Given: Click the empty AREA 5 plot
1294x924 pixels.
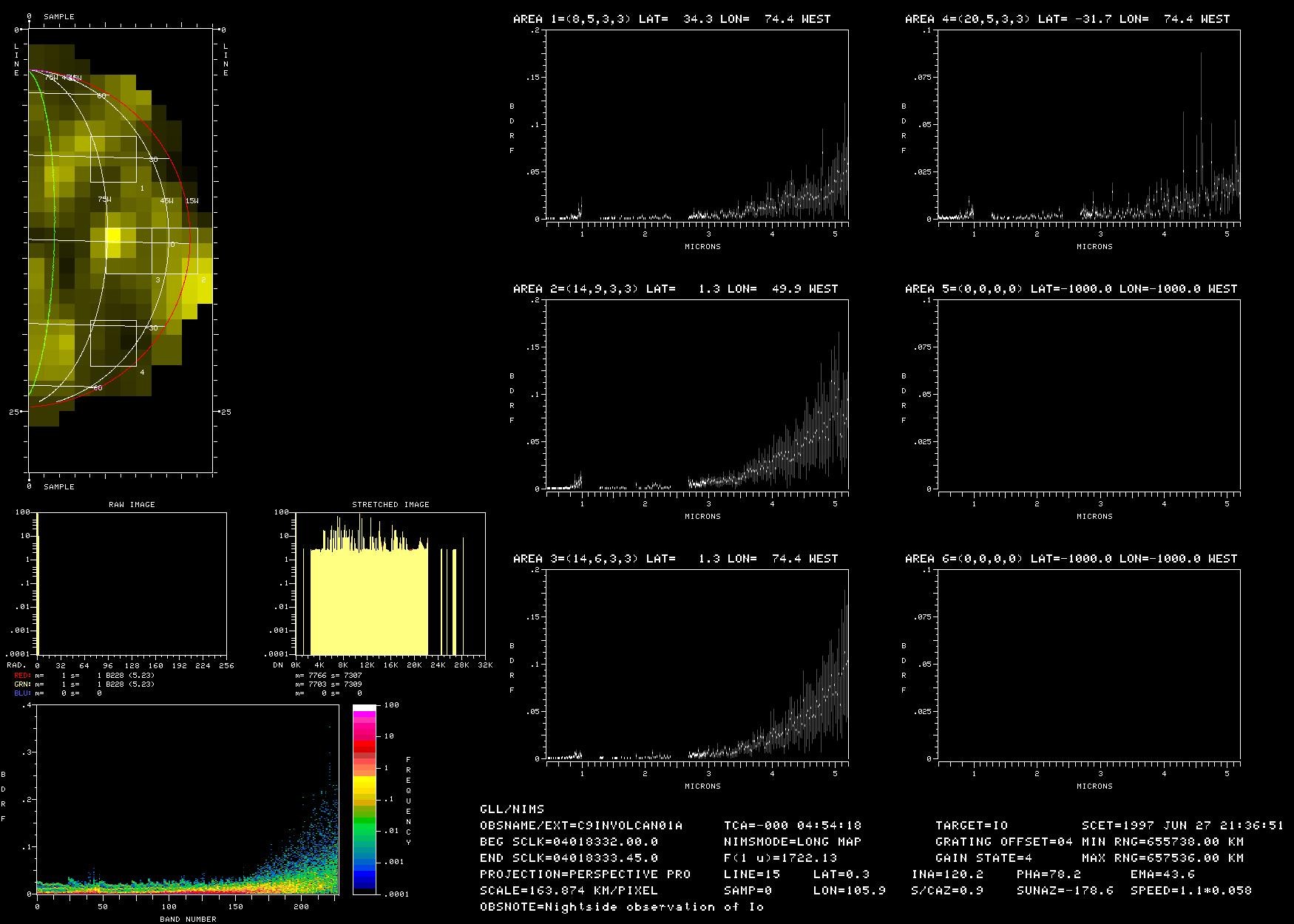Looking at the screenshot, I should pyautogui.click(x=1088, y=394).
